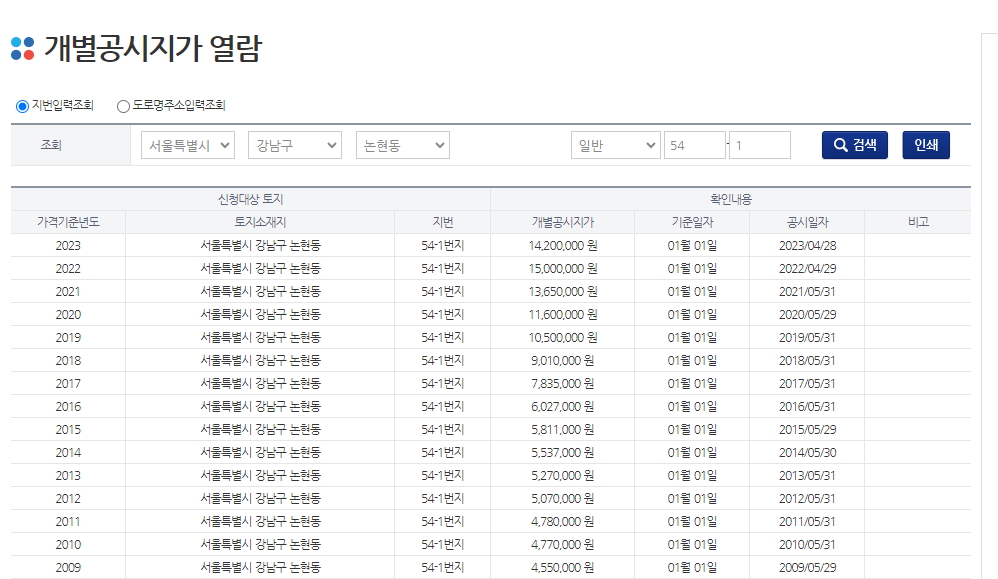Click the 신청대상 토지 header cell
Screen dimensions: 998x579
pyautogui.click(x=247, y=197)
